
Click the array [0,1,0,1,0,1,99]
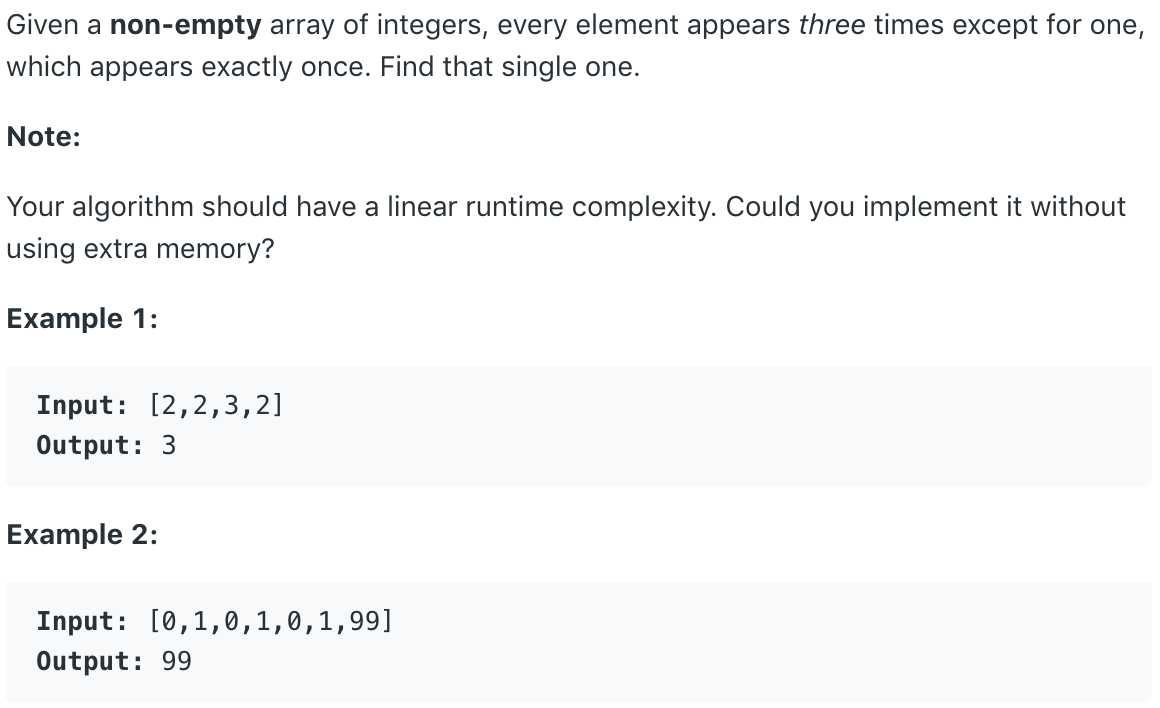pyautogui.click(x=271, y=621)
